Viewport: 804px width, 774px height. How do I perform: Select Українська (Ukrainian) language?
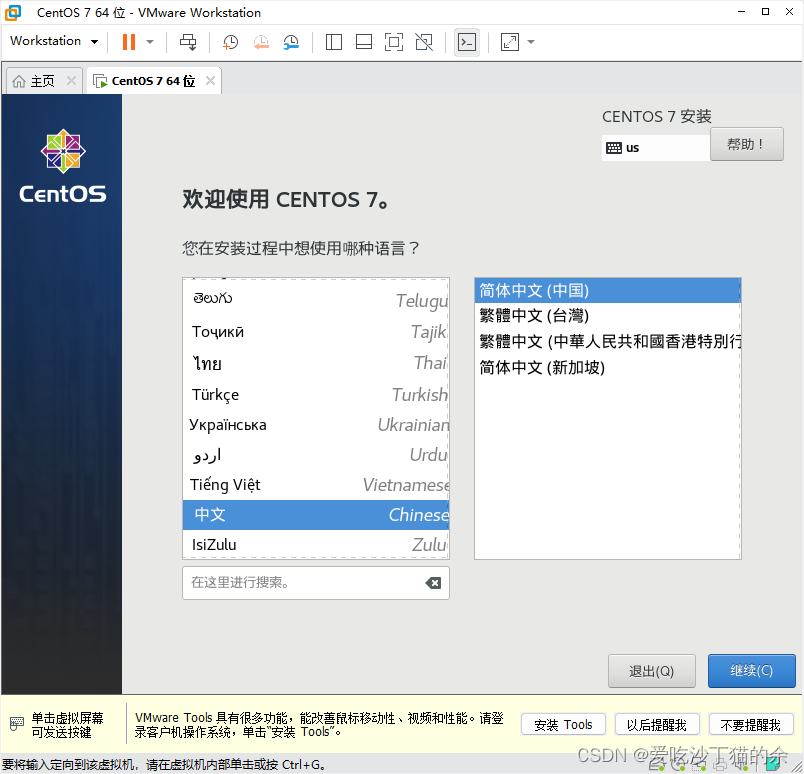coord(316,425)
